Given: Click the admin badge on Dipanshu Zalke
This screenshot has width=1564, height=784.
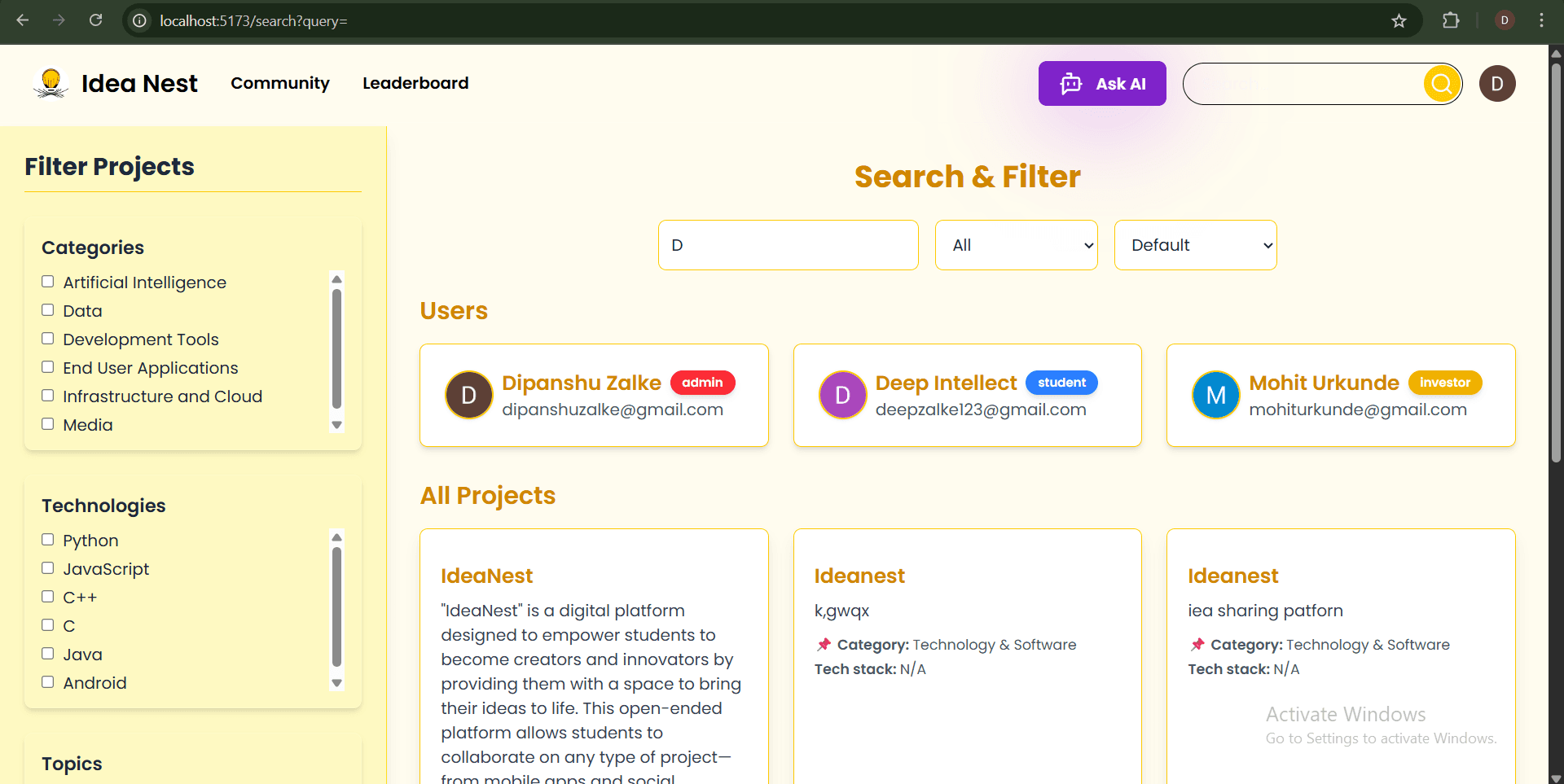Looking at the screenshot, I should pos(702,383).
